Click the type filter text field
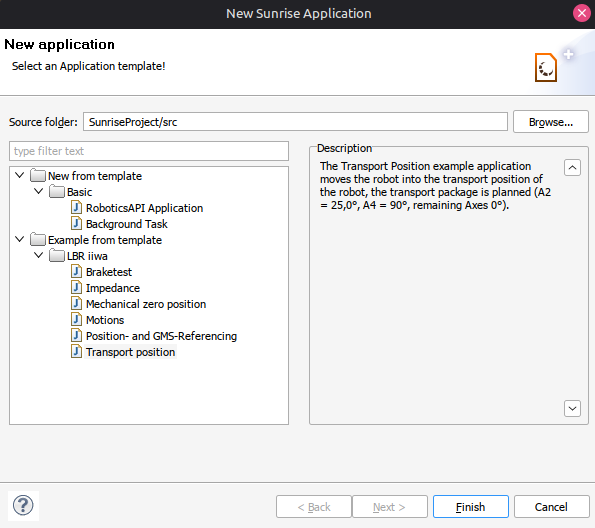 (x=149, y=151)
